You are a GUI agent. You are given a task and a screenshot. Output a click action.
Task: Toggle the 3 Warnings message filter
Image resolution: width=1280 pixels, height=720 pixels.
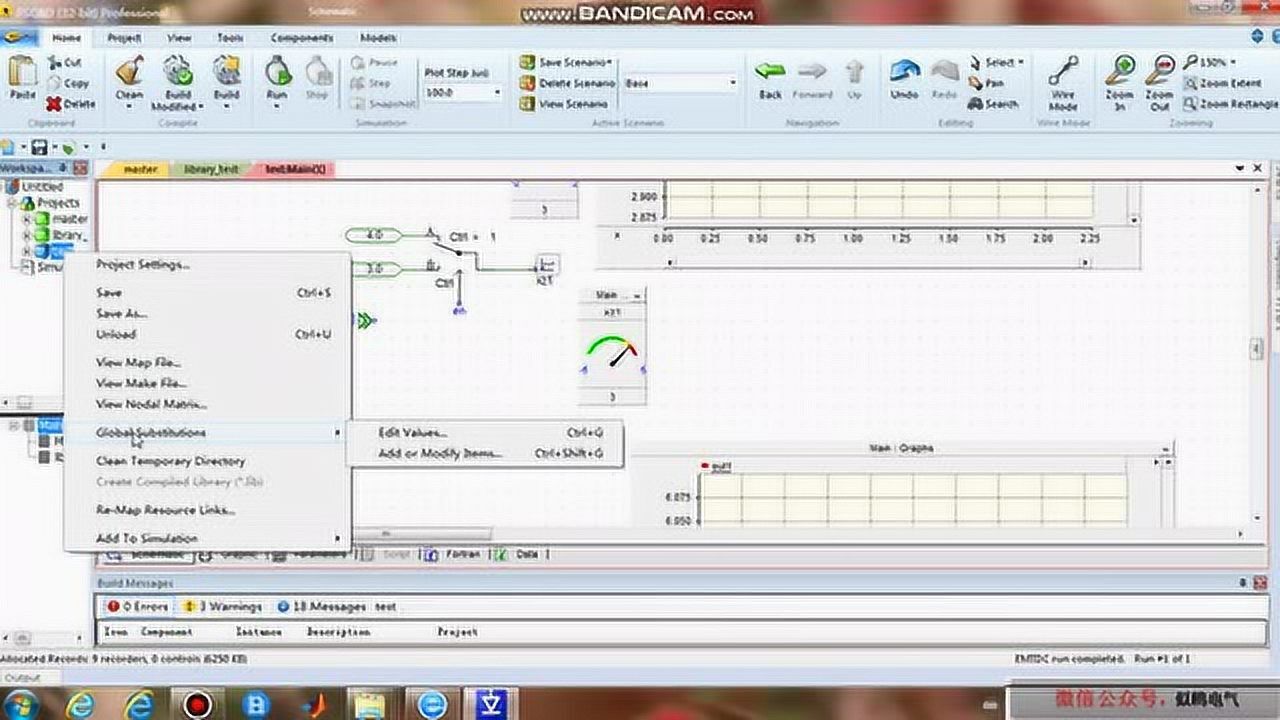tap(222, 607)
